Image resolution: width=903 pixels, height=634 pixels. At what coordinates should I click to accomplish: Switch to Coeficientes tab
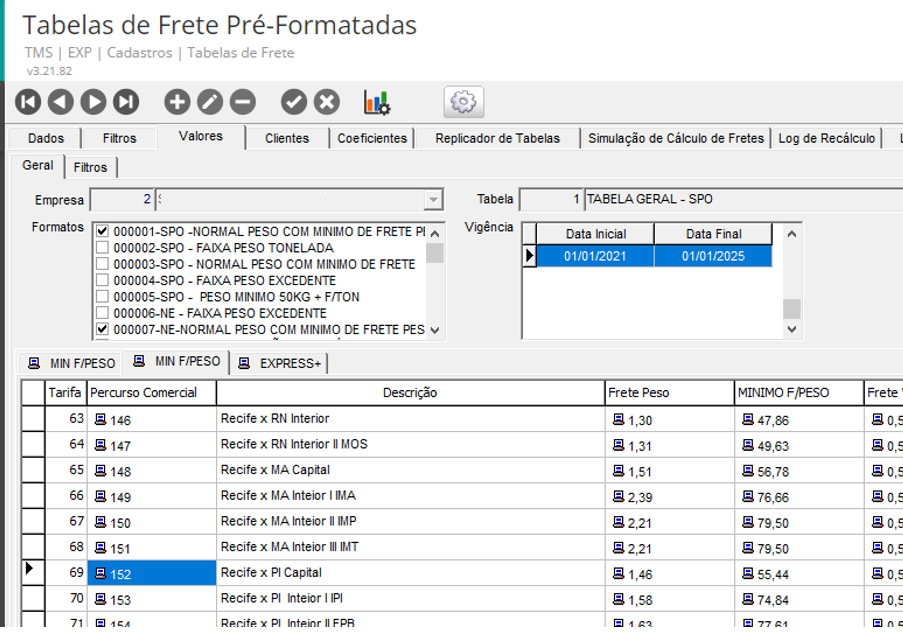pos(372,138)
